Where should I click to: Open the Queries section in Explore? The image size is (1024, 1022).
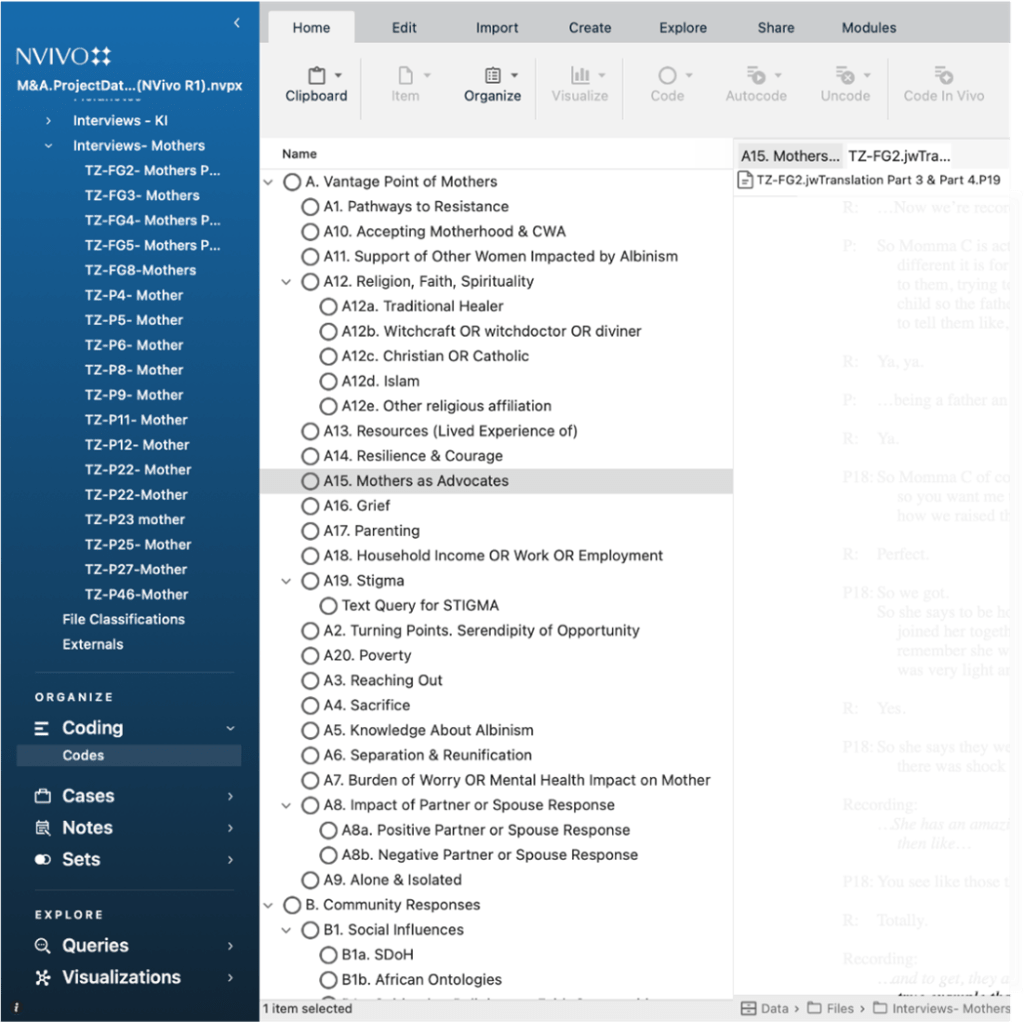(x=95, y=945)
